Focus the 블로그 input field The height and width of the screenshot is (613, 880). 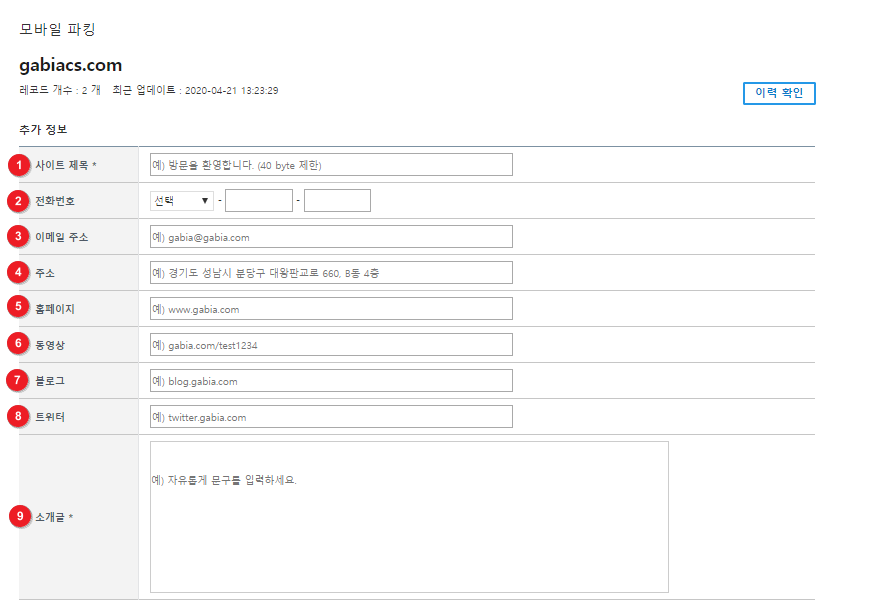coord(331,380)
